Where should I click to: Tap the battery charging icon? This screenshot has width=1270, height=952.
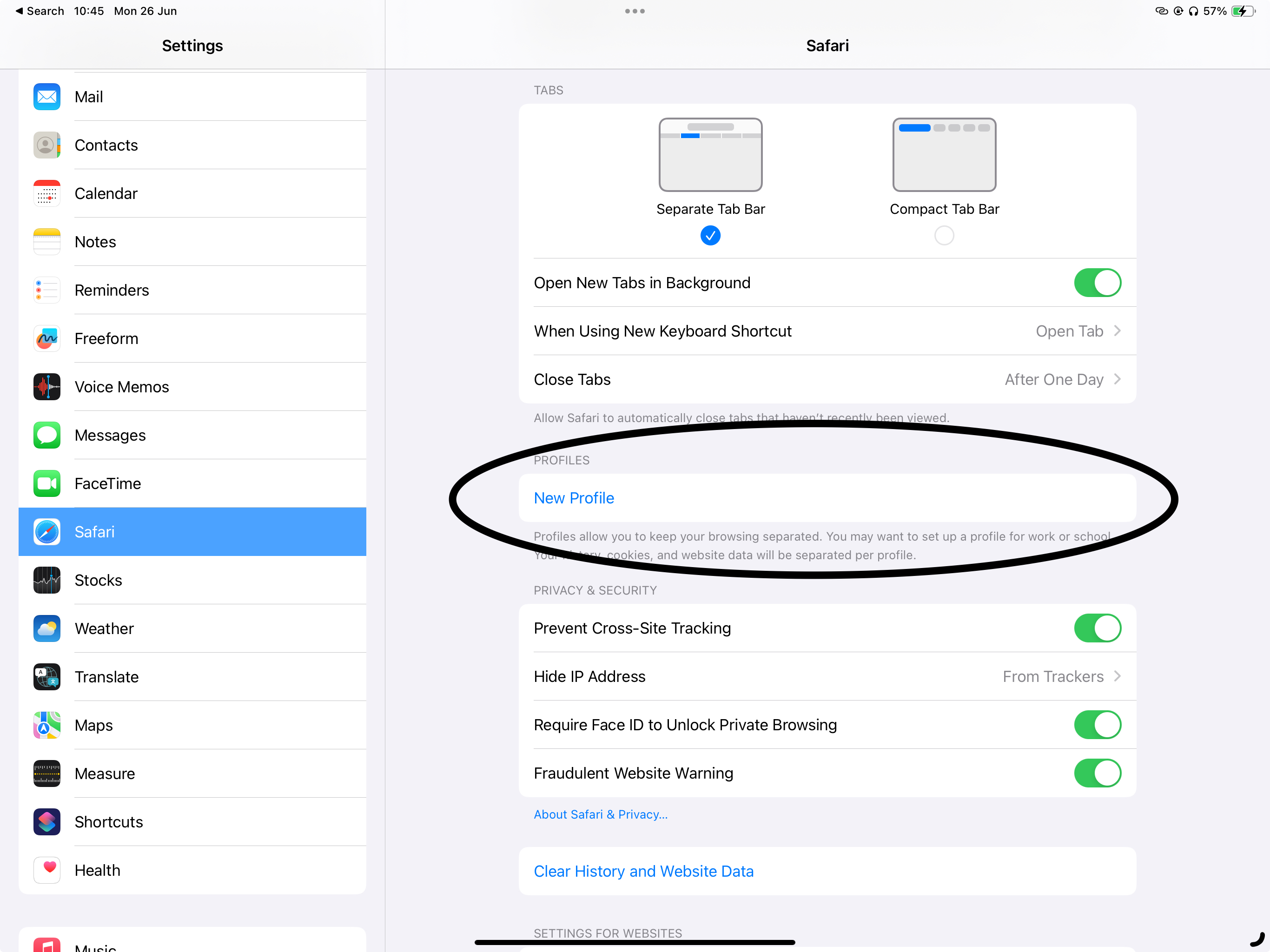[1243, 11]
